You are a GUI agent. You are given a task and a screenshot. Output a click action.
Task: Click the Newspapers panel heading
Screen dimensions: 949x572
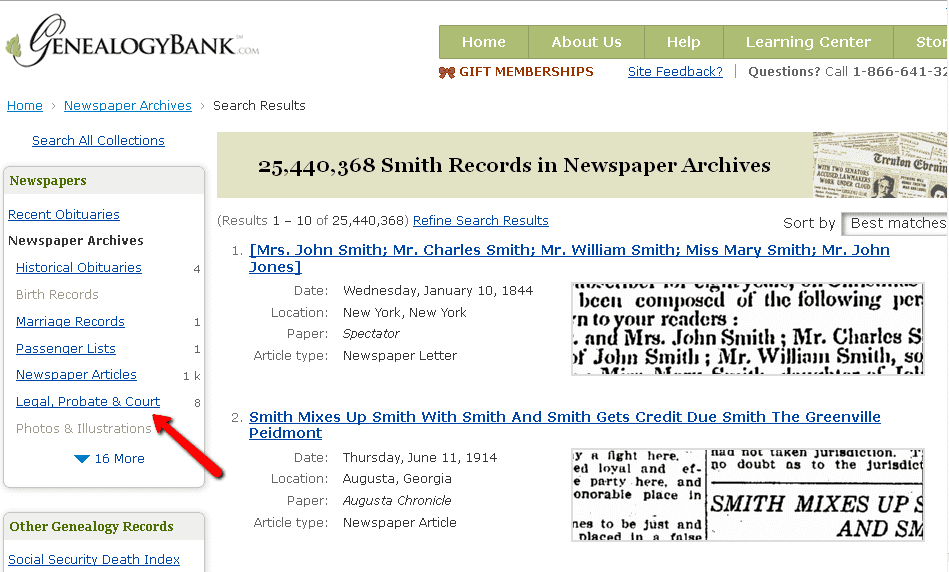tap(48, 181)
